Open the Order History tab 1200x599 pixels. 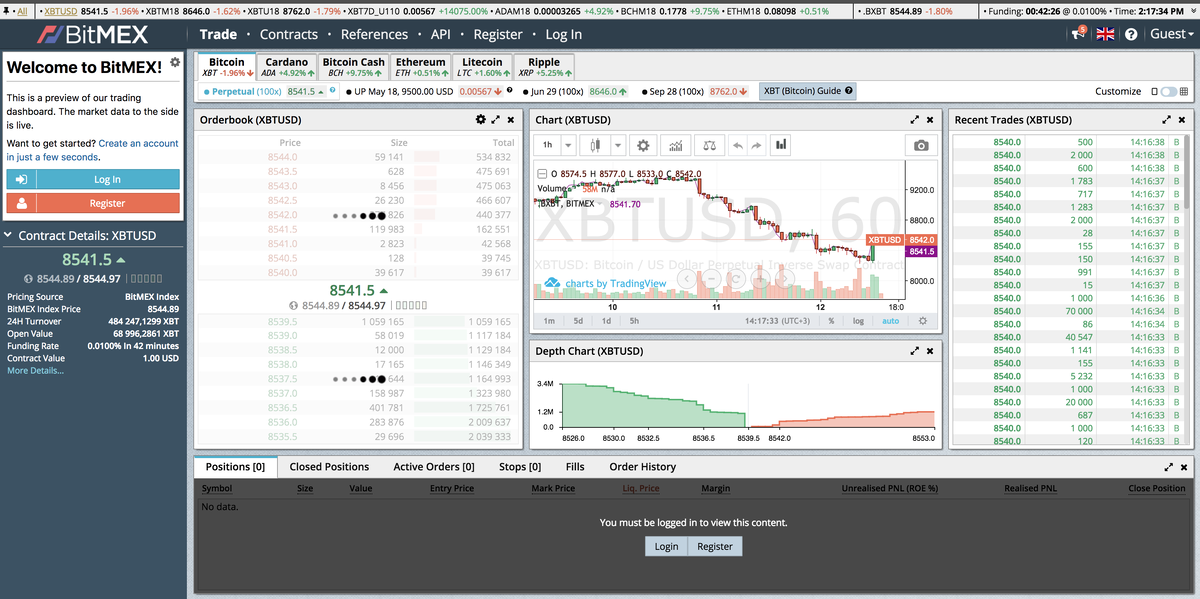pyautogui.click(x=642, y=467)
